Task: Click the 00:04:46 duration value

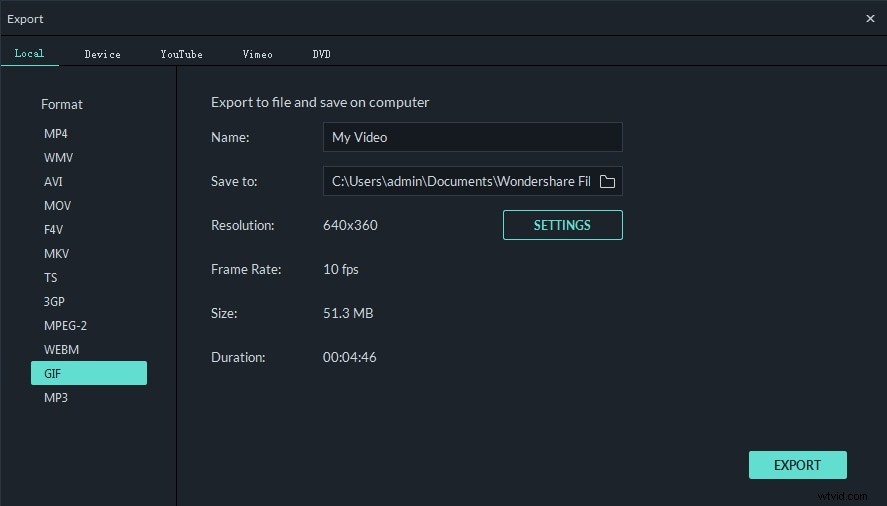Action: tap(350, 357)
